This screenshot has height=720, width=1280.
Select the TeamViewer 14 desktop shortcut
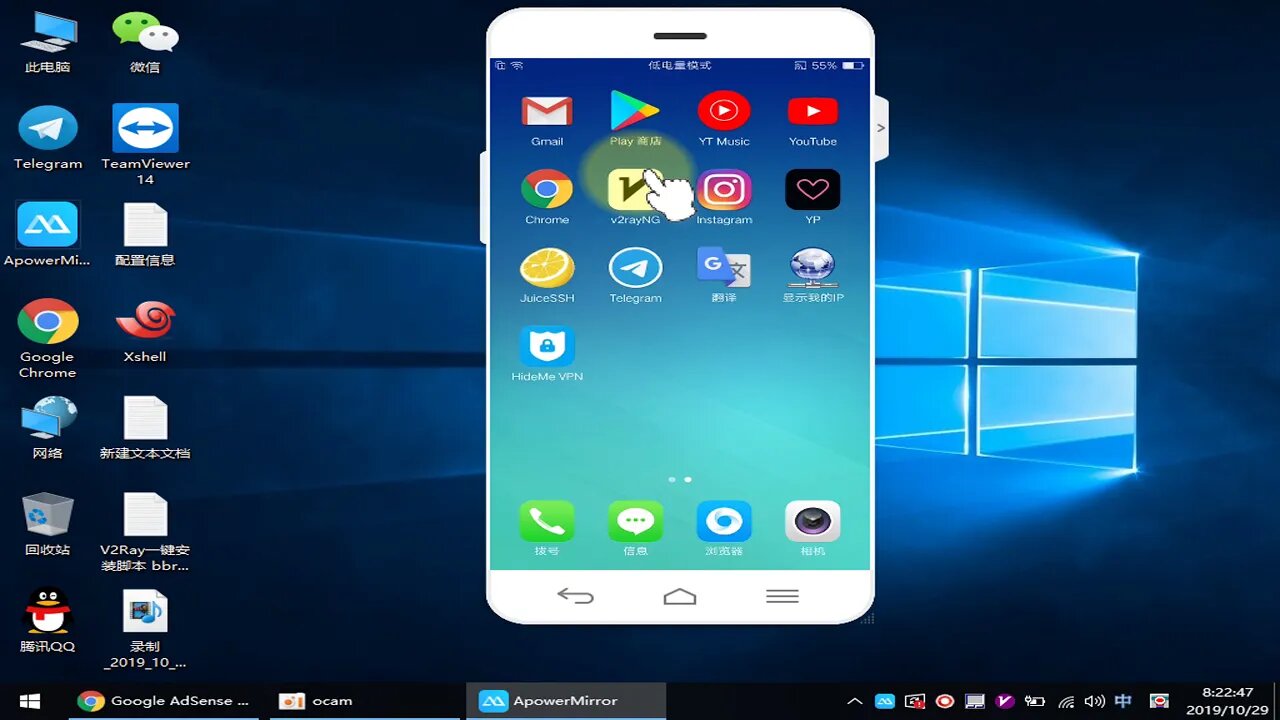click(x=145, y=145)
